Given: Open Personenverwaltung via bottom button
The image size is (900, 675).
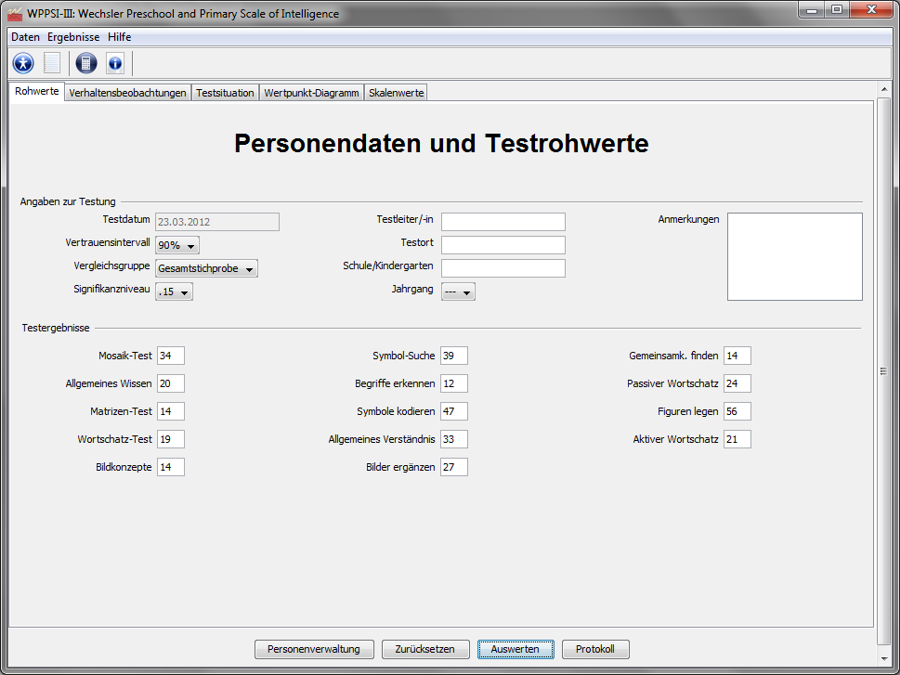Looking at the screenshot, I should [x=314, y=649].
